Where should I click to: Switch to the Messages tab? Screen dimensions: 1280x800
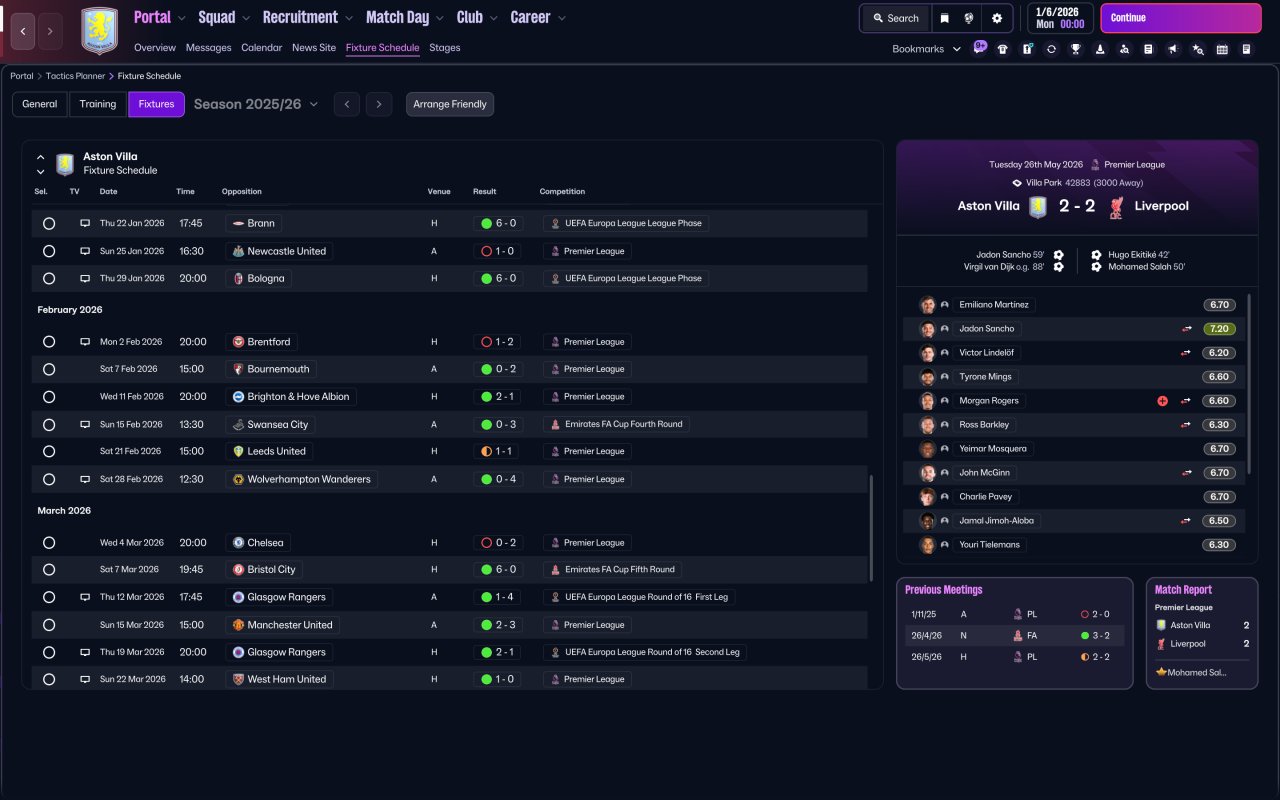[x=208, y=47]
